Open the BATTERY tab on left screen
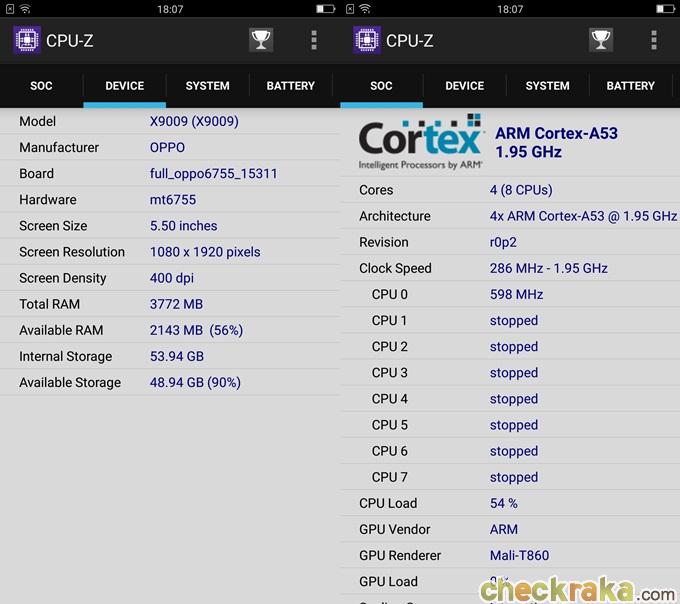The width and height of the screenshot is (680, 604). tap(291, 86)
